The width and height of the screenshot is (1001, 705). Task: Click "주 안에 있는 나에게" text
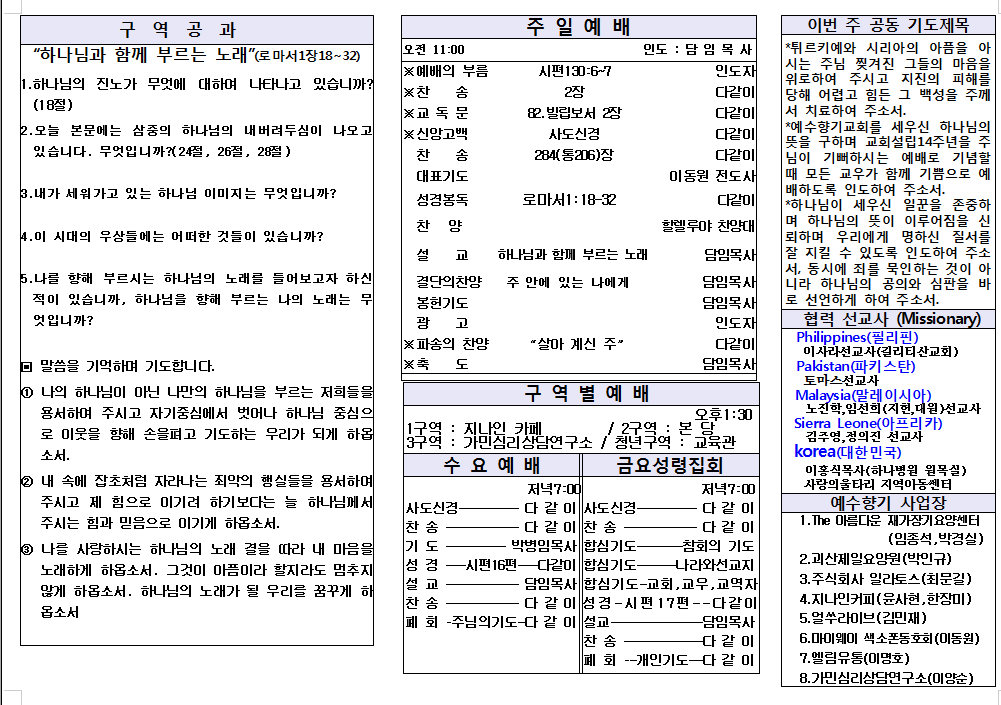[x=568, y=282]
